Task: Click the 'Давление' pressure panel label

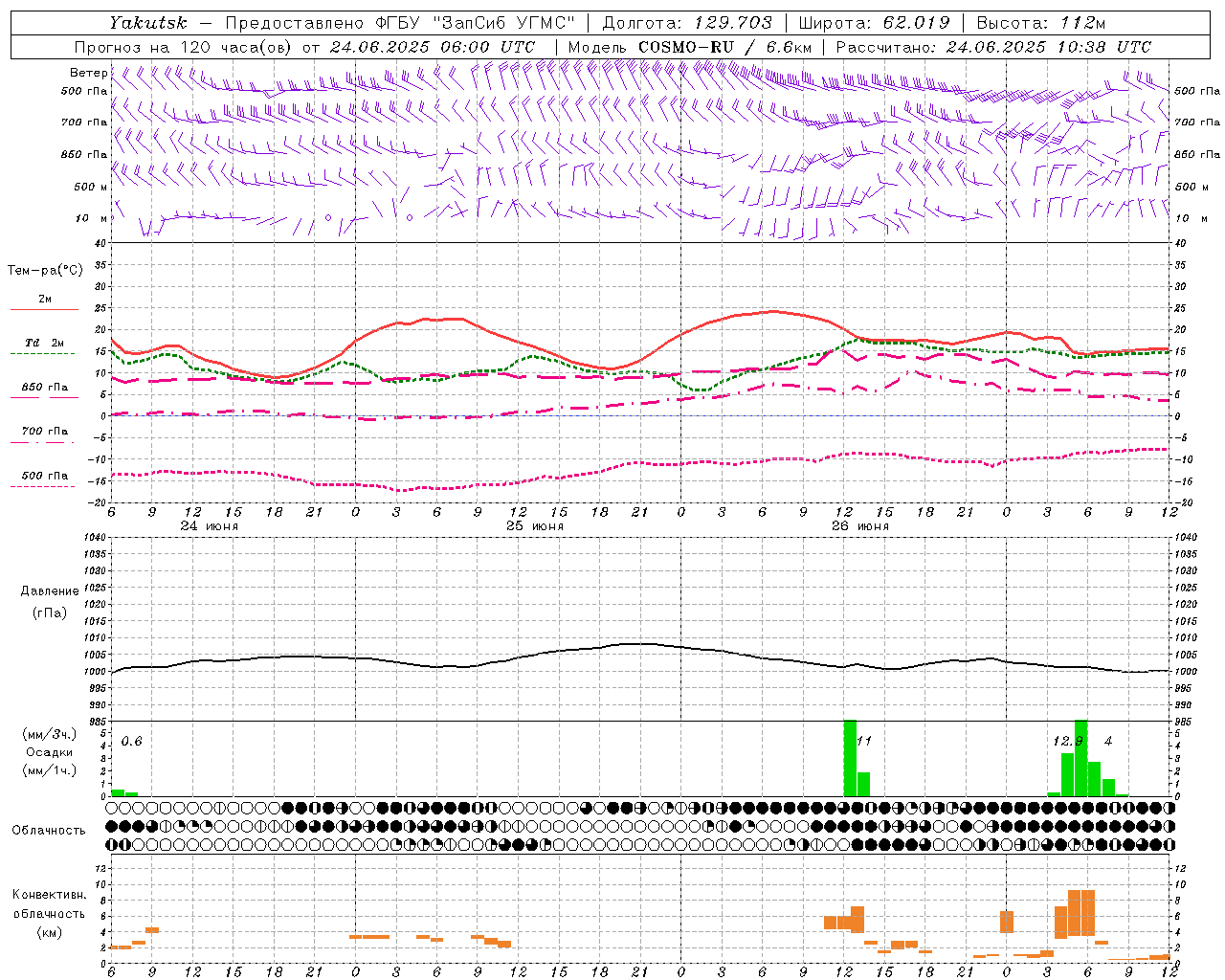Action: pyautogui.click(x=50, y=590)
